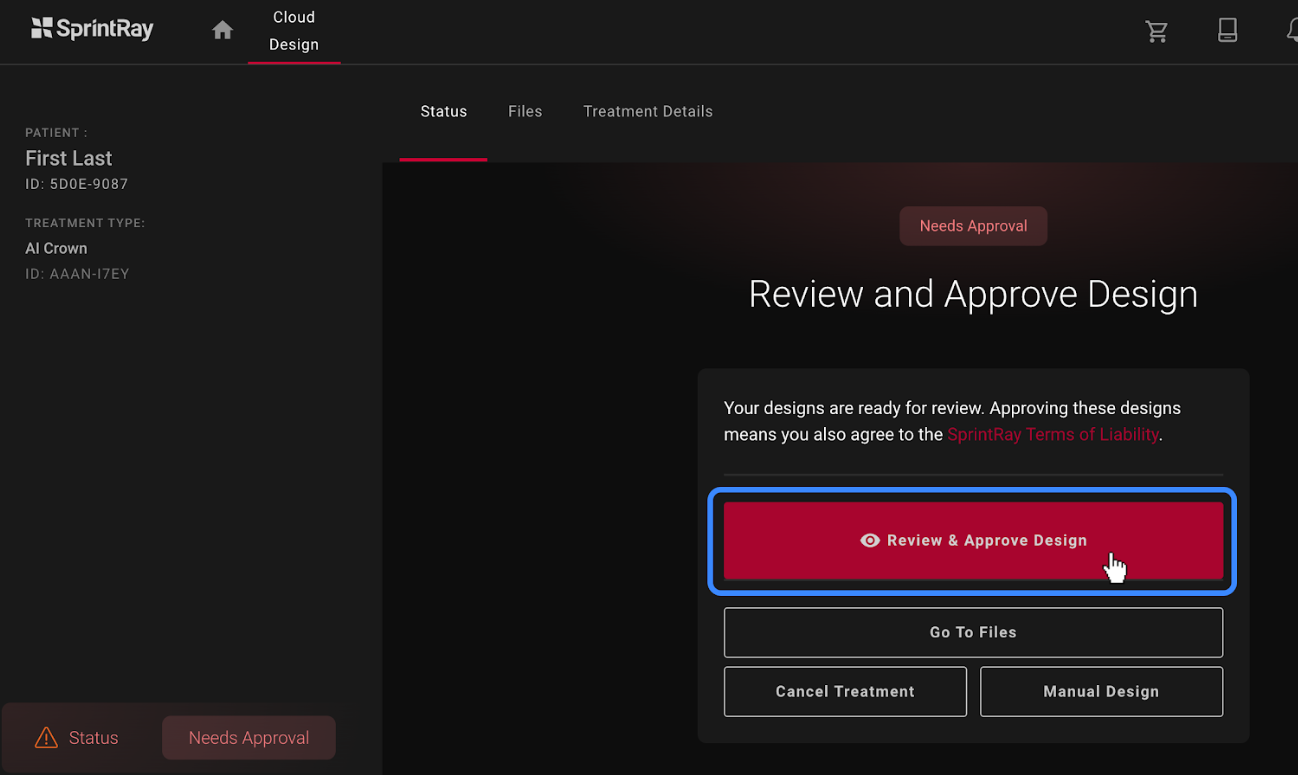Select the Cloud Design navigation item
1298x775 pixels.
293,31
